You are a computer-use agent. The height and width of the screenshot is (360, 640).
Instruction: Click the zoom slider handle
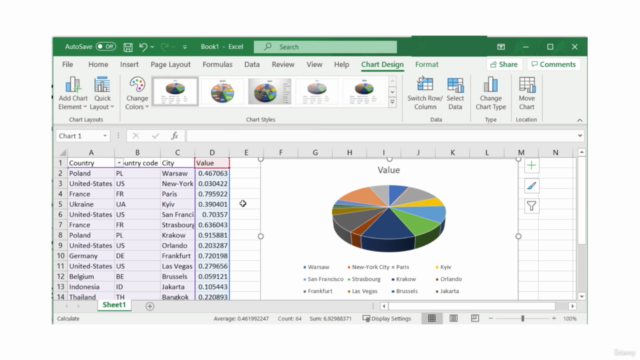coord(522,318)
